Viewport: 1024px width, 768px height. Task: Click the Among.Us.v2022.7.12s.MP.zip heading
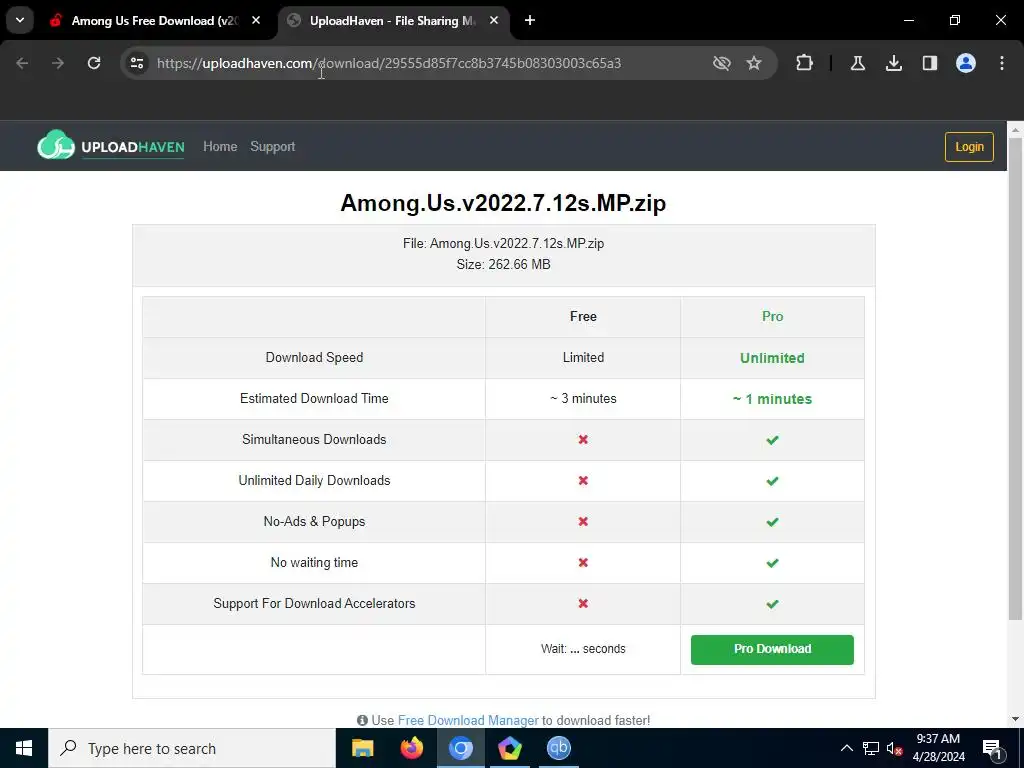coord(503,202)
